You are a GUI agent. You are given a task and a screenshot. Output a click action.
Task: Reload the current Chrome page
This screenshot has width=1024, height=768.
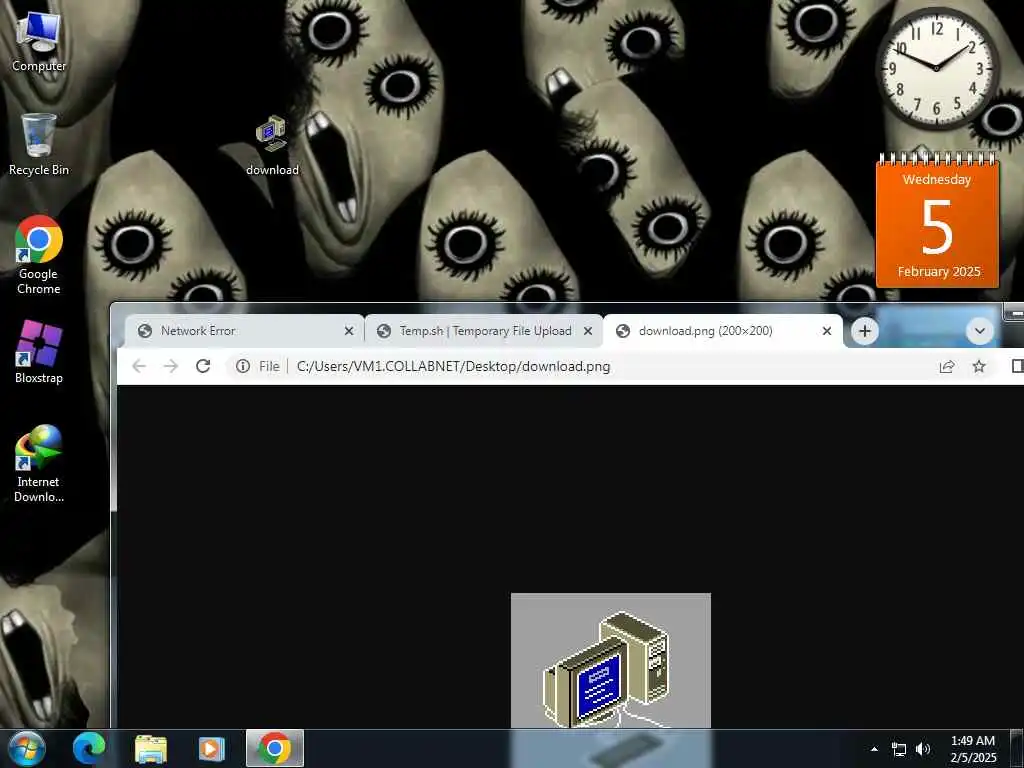203,366
